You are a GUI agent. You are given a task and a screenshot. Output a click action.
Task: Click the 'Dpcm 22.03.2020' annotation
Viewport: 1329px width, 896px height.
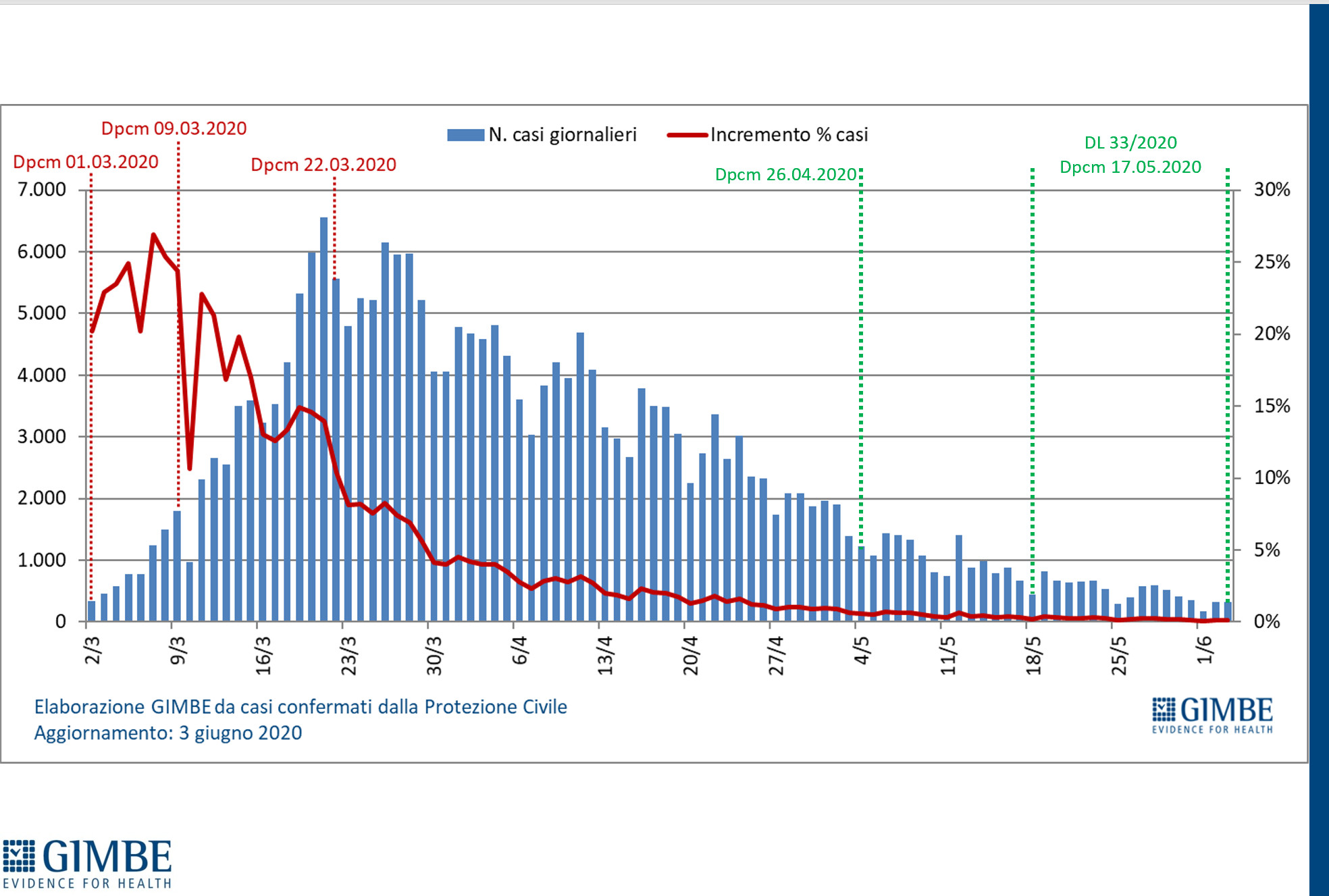[323, 165]
